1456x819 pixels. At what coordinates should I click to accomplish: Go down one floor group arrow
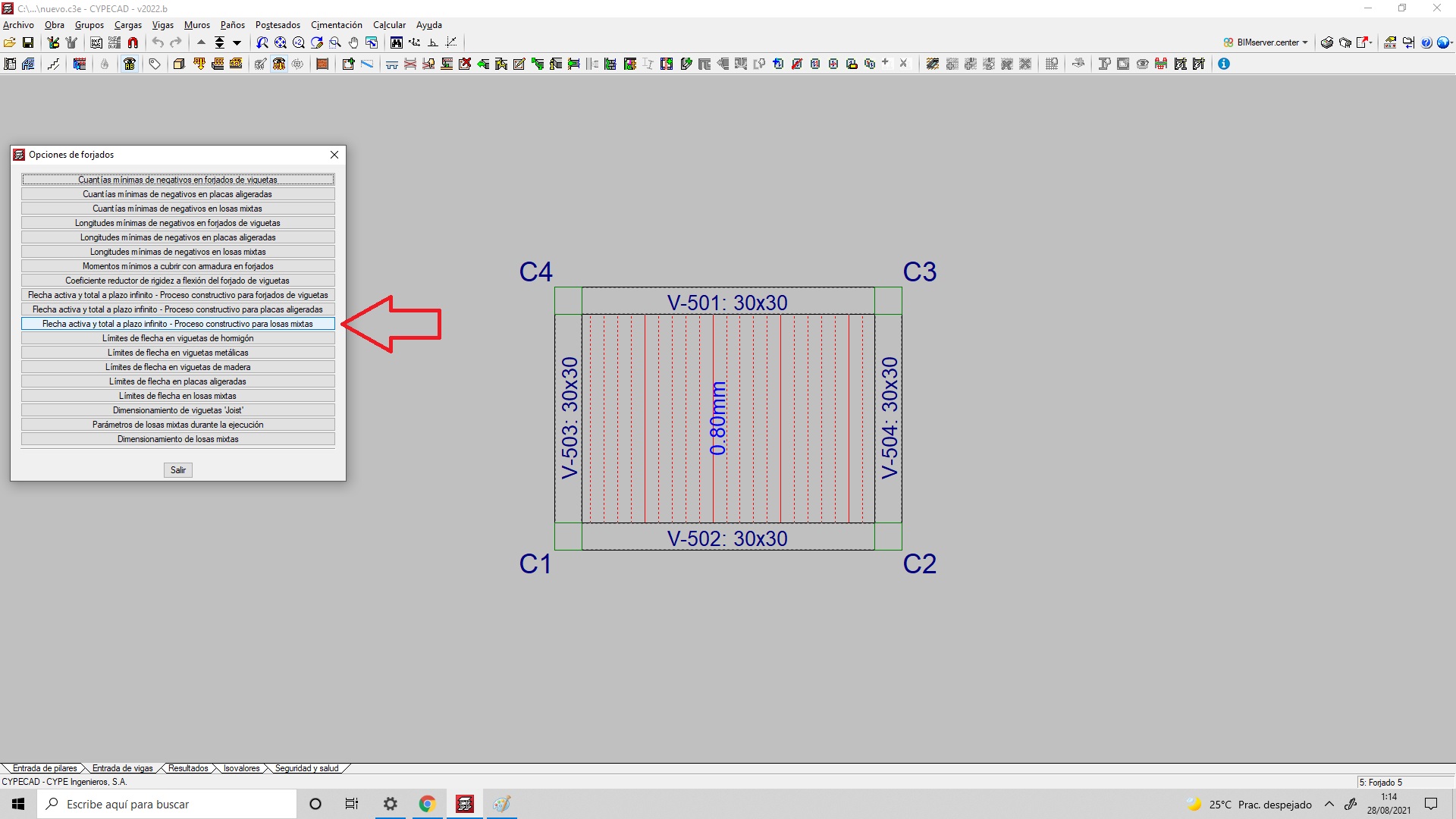(x=237, y=42)
